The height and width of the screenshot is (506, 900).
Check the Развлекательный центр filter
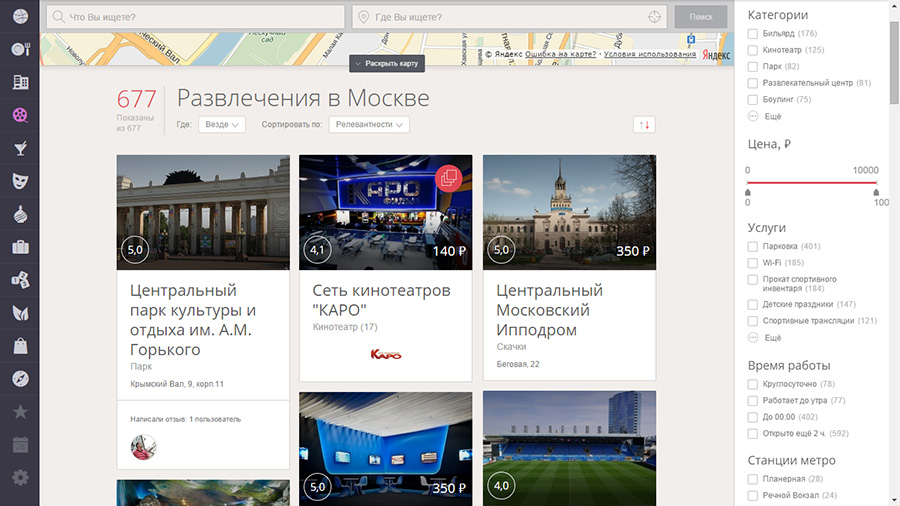(x=752, y=83)
